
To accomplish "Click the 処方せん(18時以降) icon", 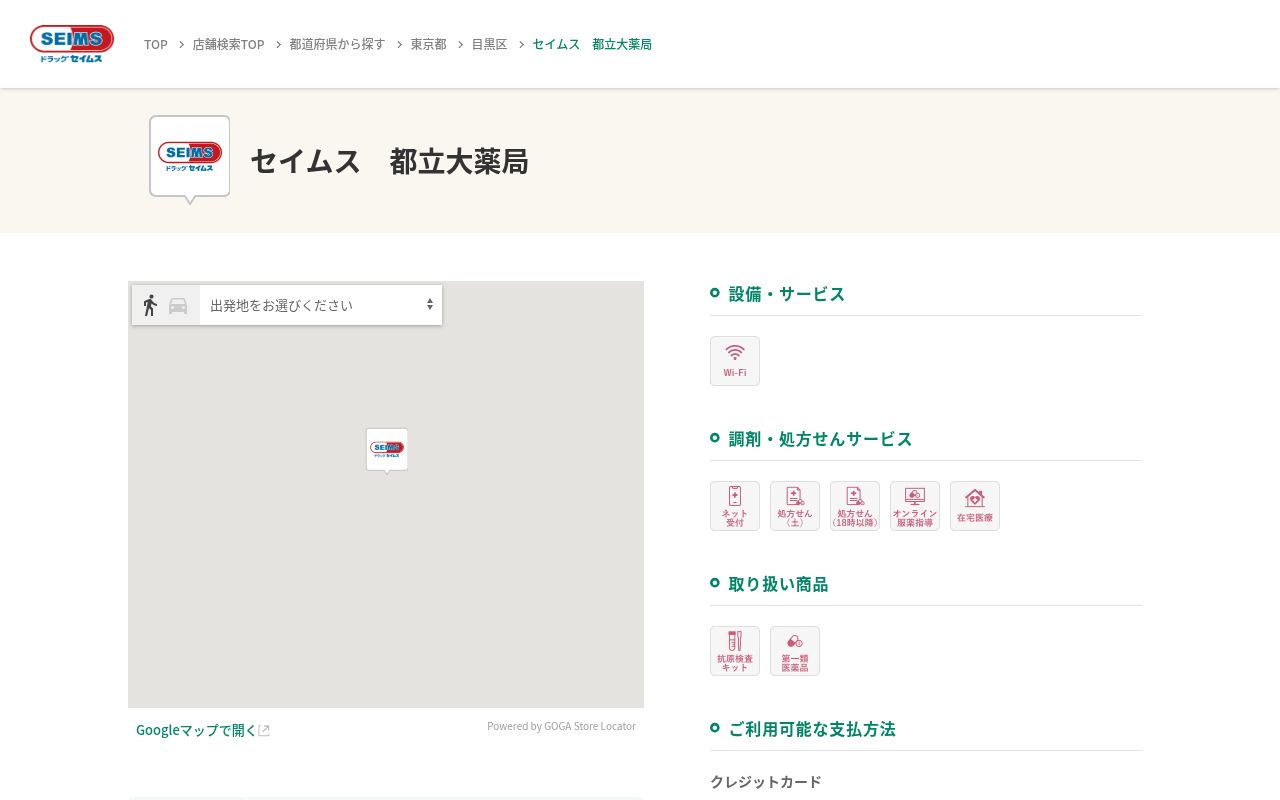I will coord(855,506).
